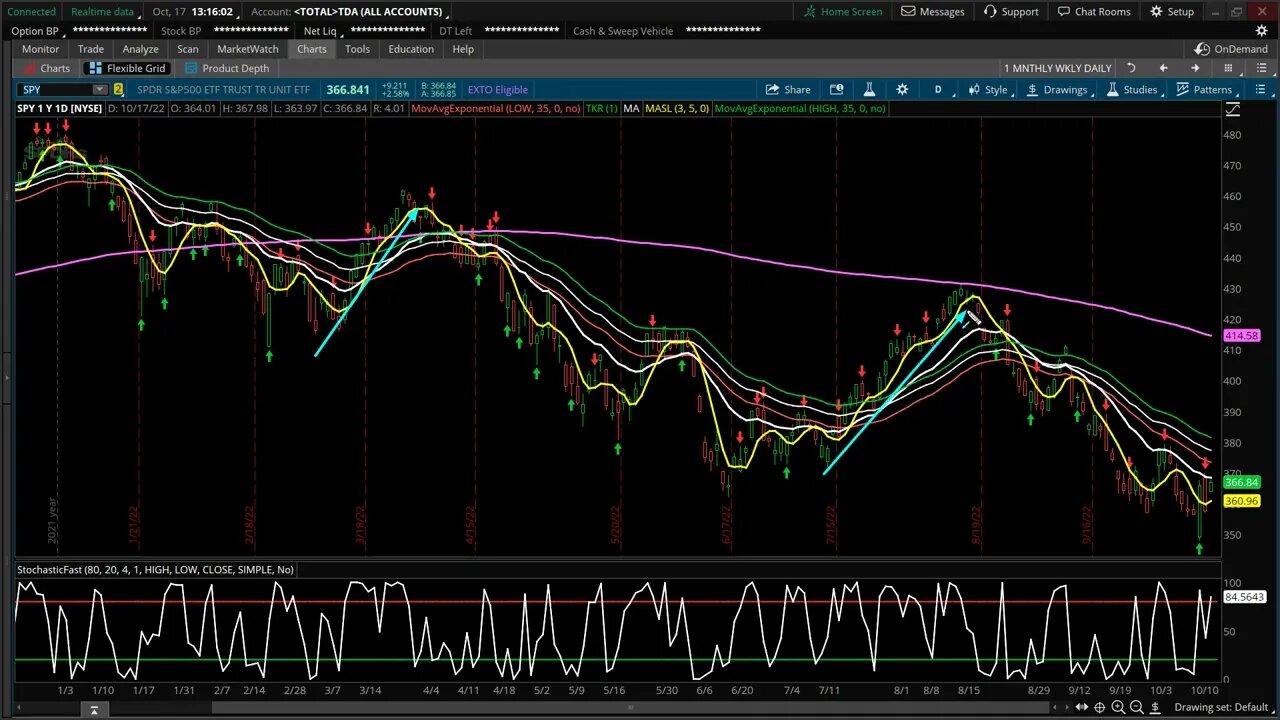The width and height of the screenshot is (1280, 720).
Task: Open the Style menu
Action: [988, 90]
